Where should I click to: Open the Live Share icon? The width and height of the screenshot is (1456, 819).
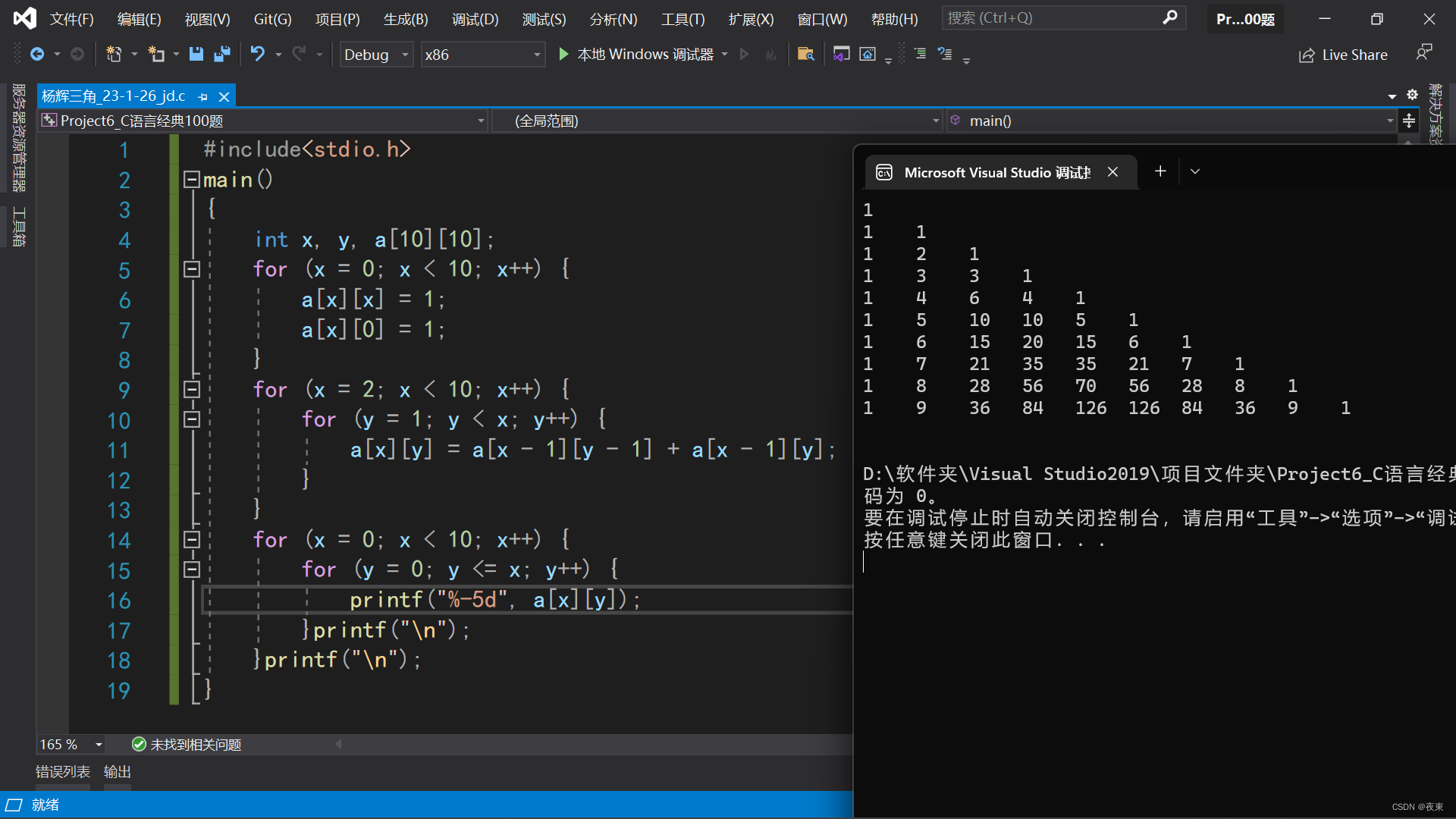pyautogui.click(x=1306, y=55)
